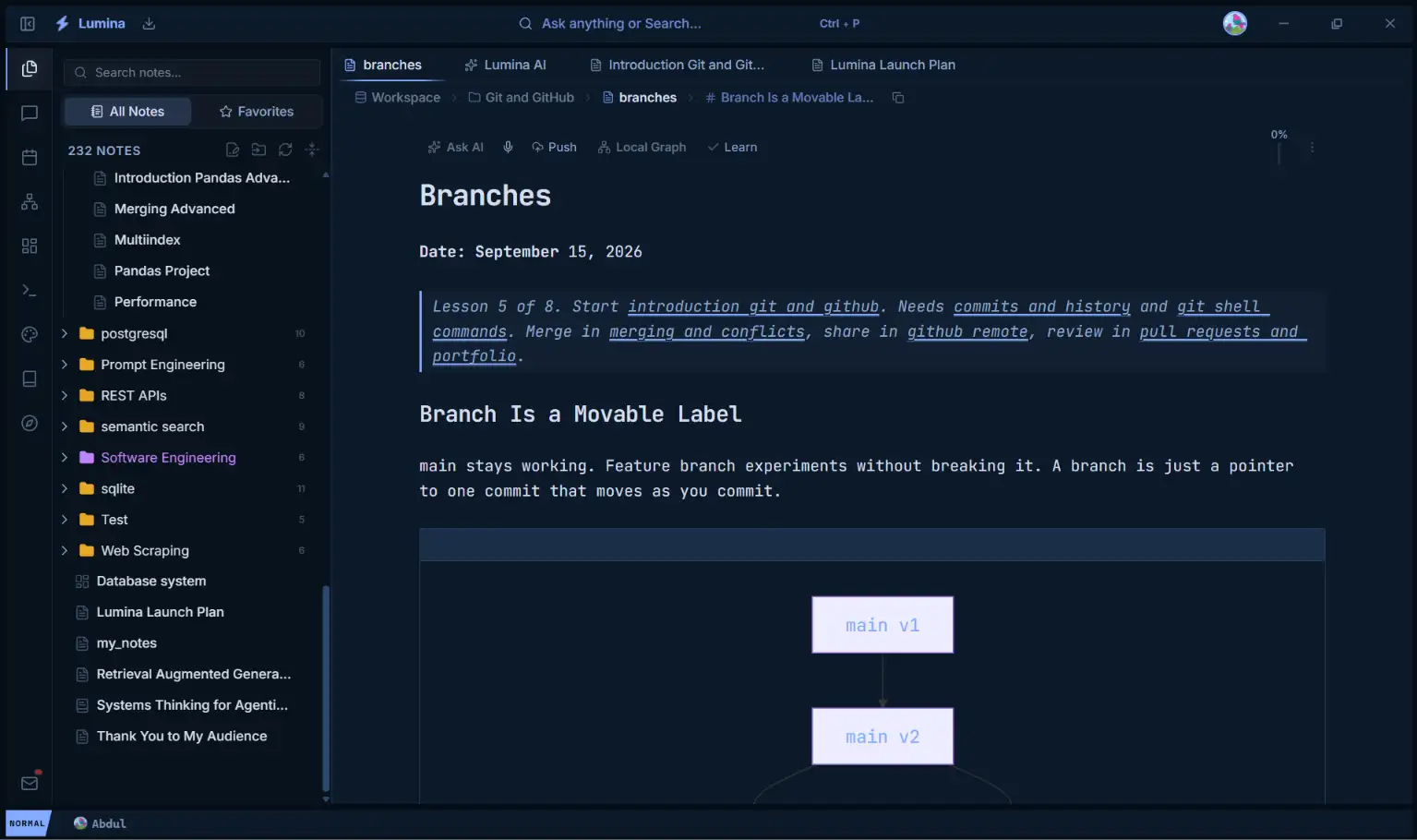This screenshot has width=1417, height=840.
Task: Expand the Web Scraping folder
Action: [65, 550]
